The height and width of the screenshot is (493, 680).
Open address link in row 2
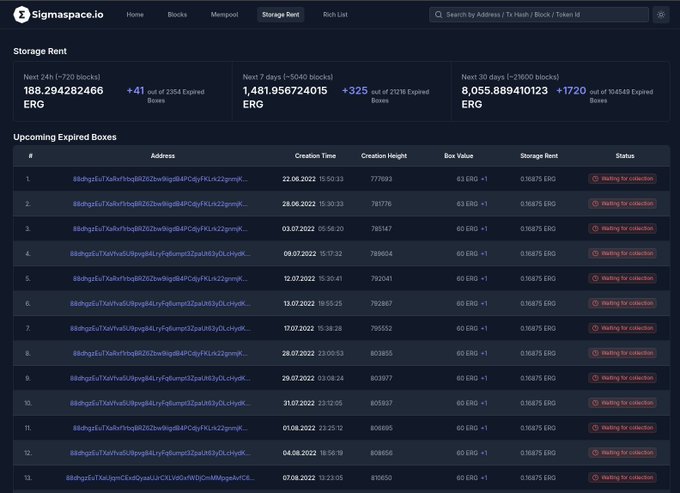tap(160, 204)
